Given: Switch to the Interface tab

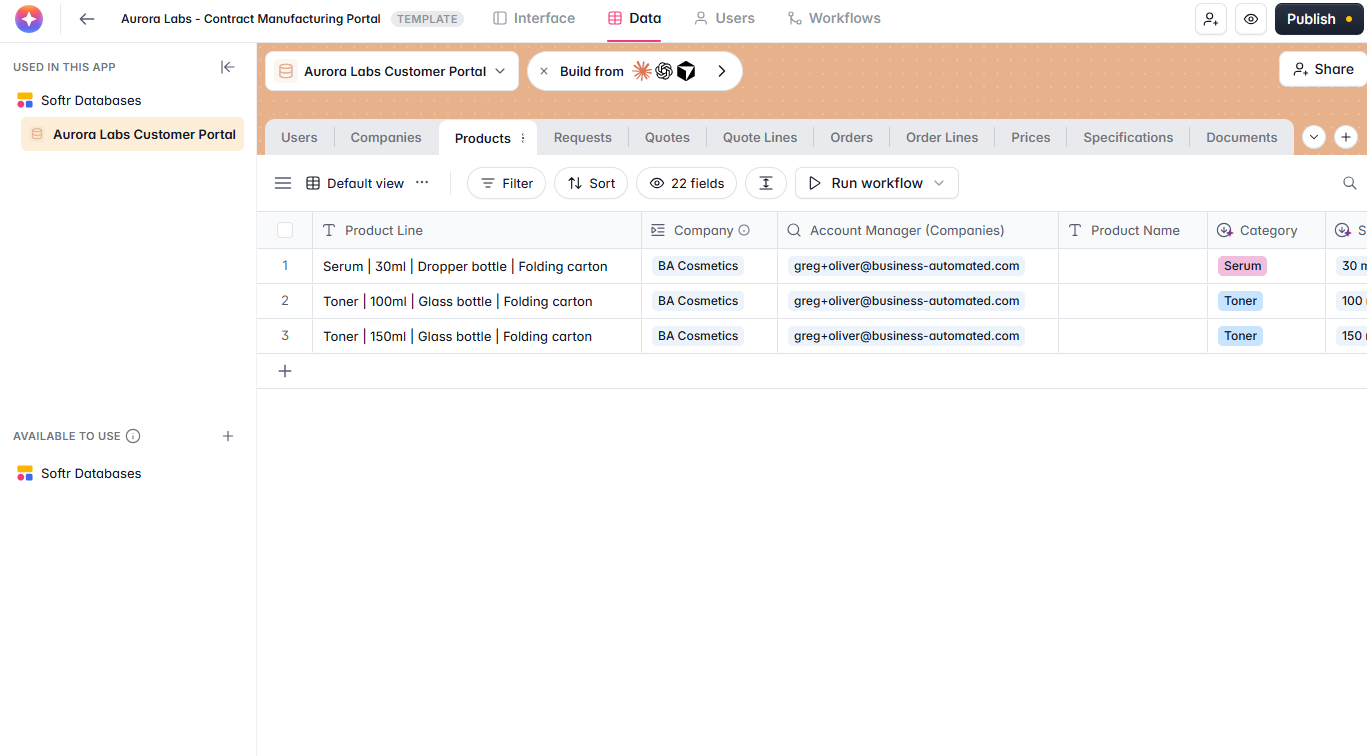Looking at the screenshot, I should 534,18.
